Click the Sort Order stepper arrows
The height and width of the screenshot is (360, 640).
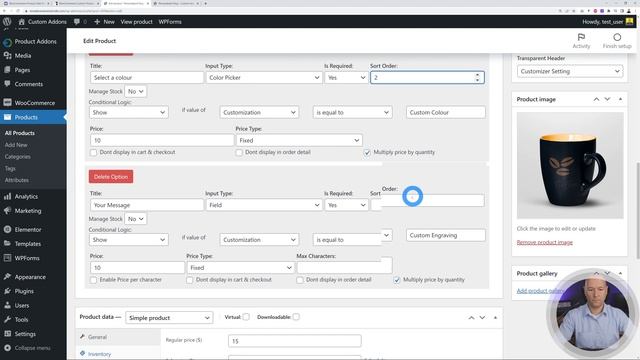click(478, 78)
